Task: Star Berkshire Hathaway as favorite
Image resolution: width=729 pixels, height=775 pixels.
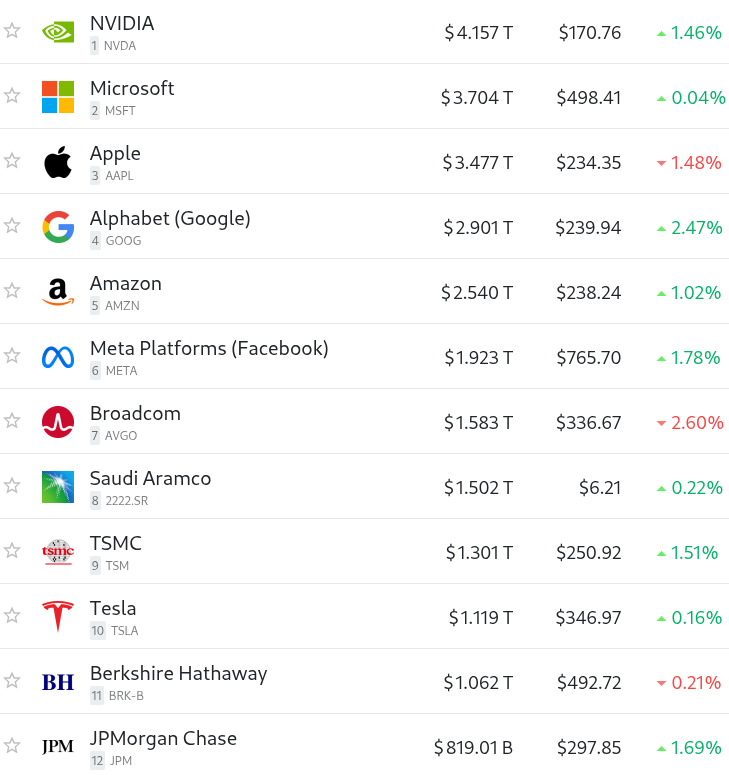Action: [x=12, y=681]
